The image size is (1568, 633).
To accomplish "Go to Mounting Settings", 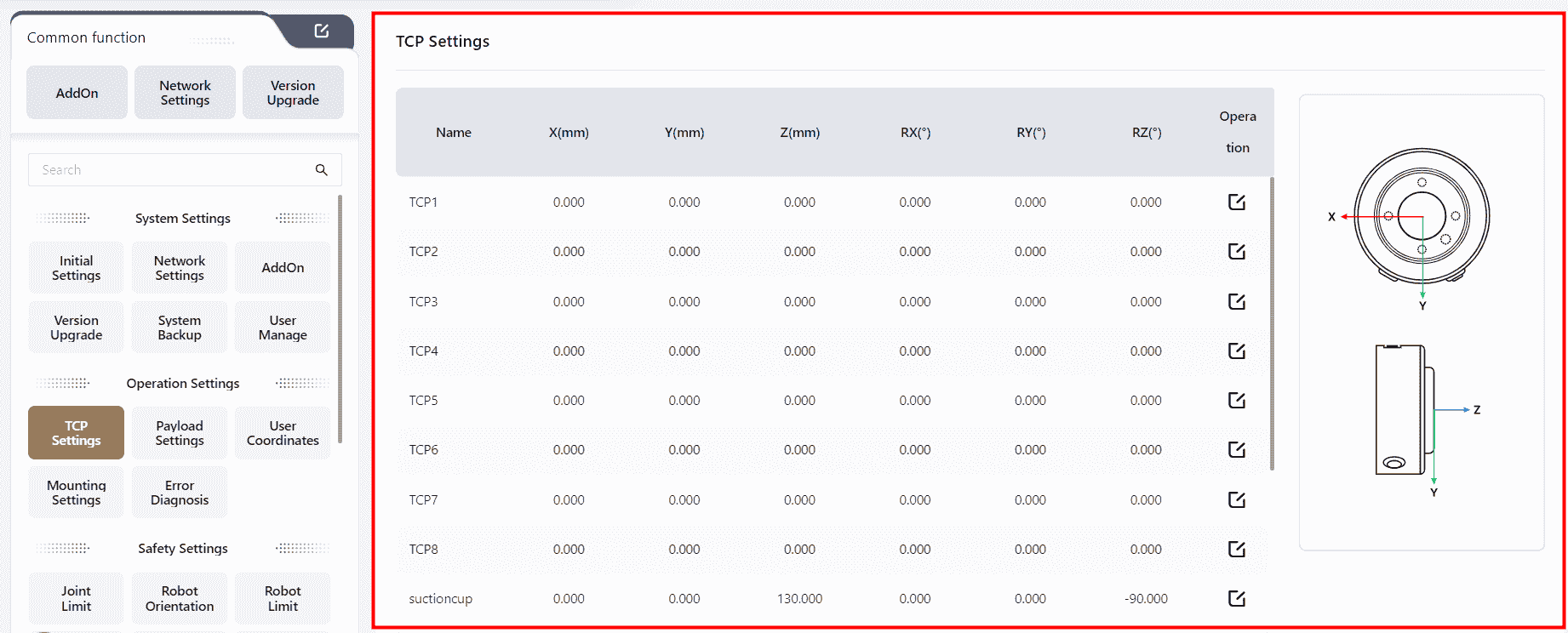I will pyautogui.click(x=76, y=493).
